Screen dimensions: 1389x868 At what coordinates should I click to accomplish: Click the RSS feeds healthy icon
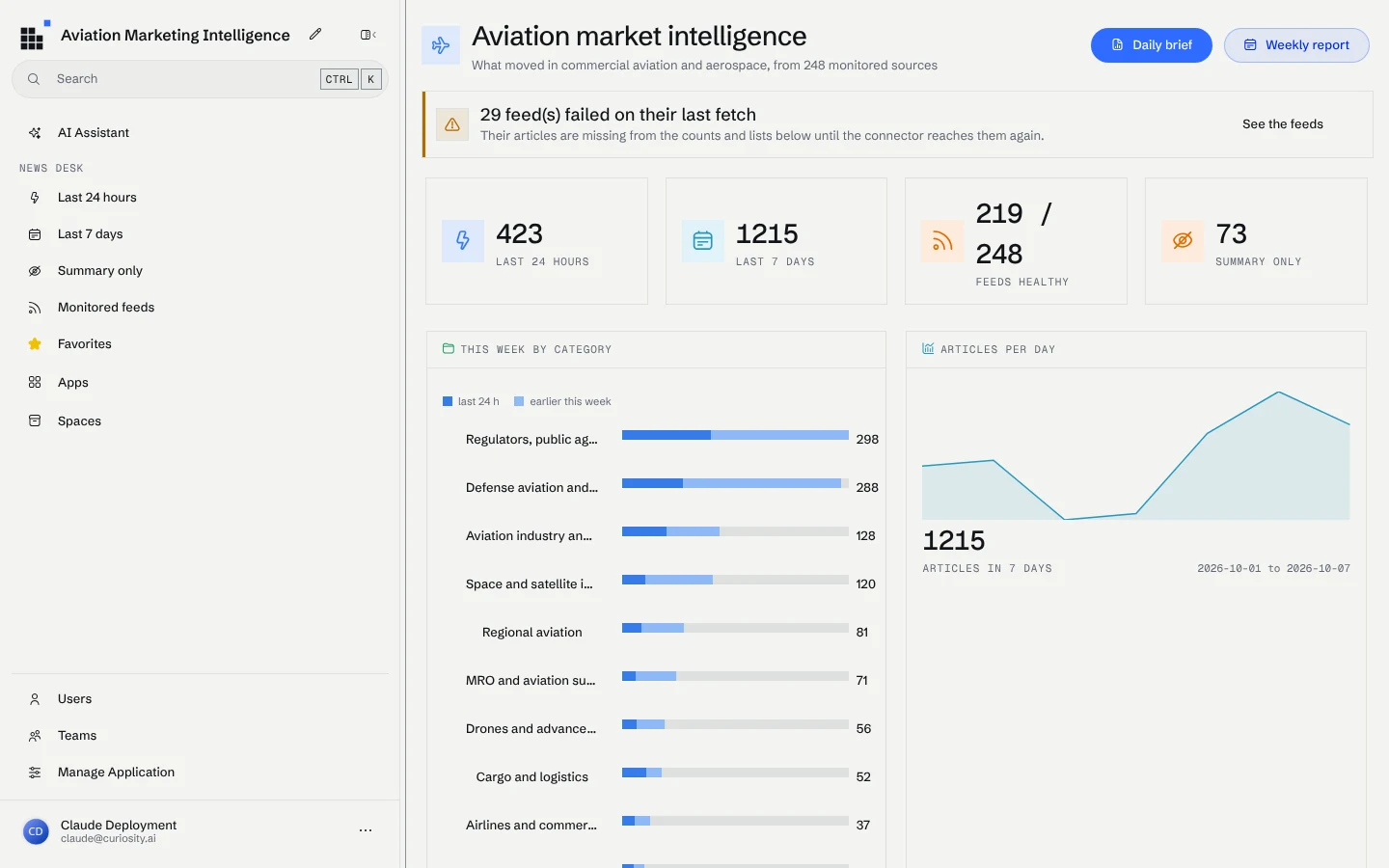(x=942, y=241)
